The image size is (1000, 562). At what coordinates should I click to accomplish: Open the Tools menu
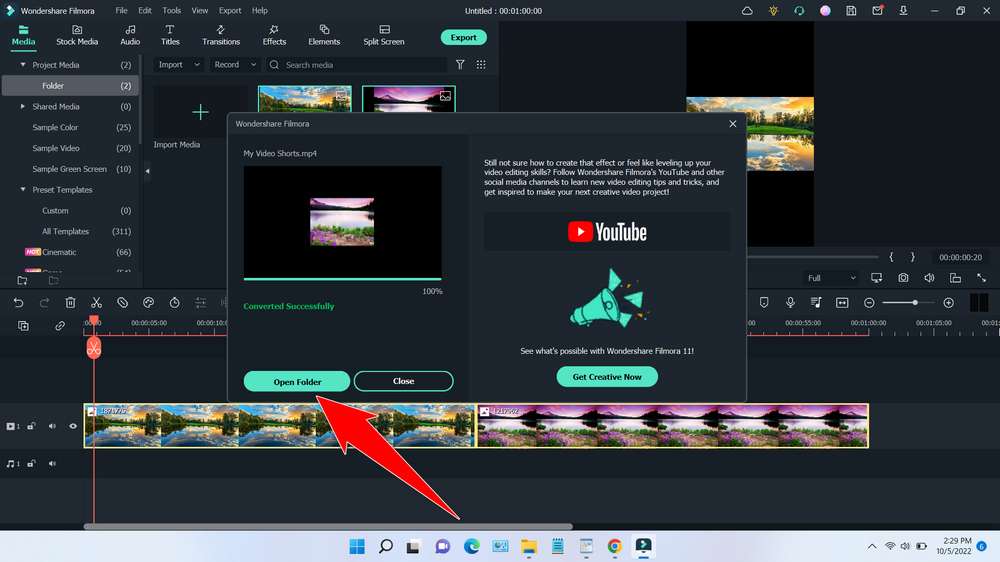point(172,11)
